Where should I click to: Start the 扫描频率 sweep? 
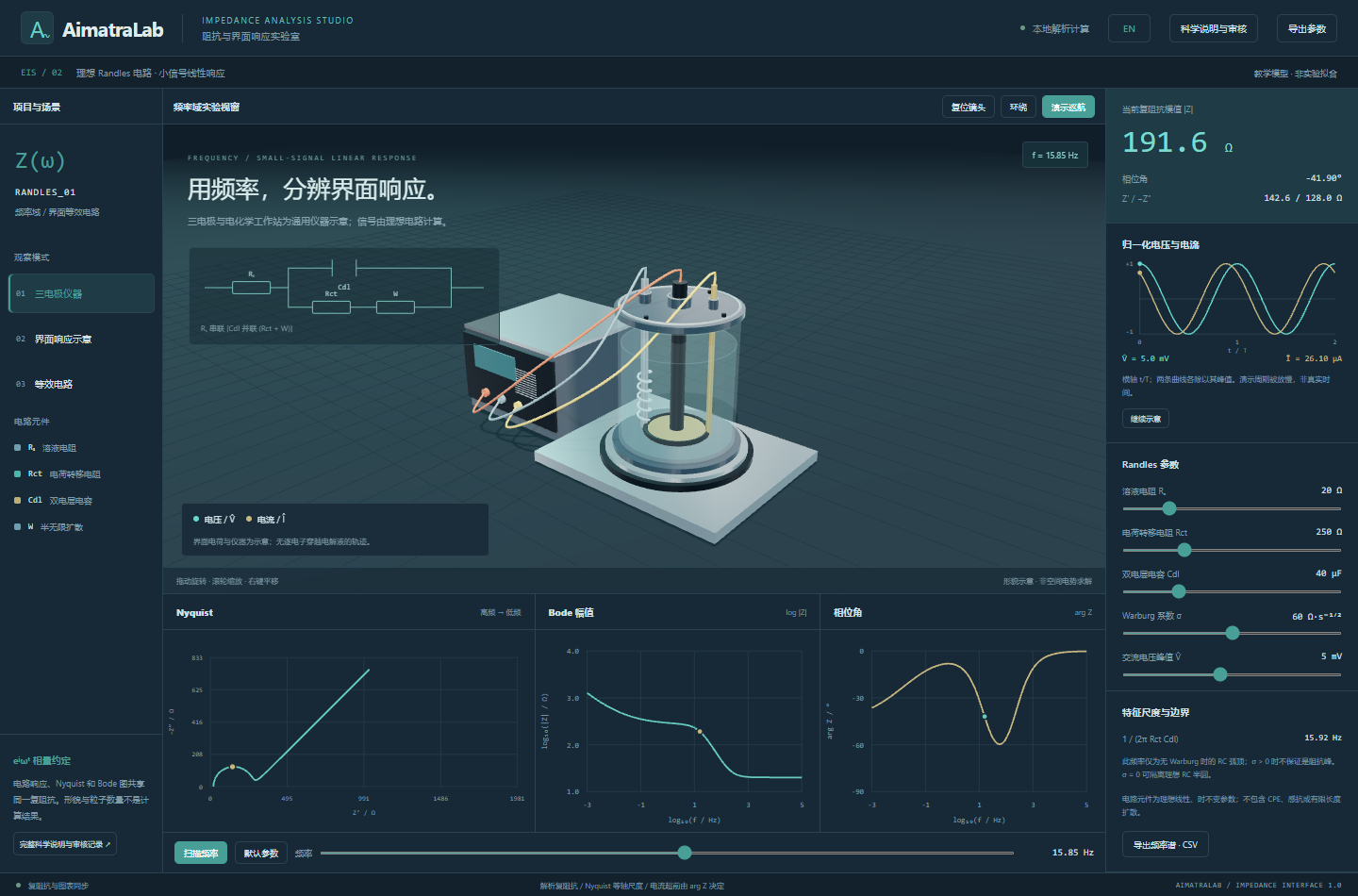tap(201, 853)
